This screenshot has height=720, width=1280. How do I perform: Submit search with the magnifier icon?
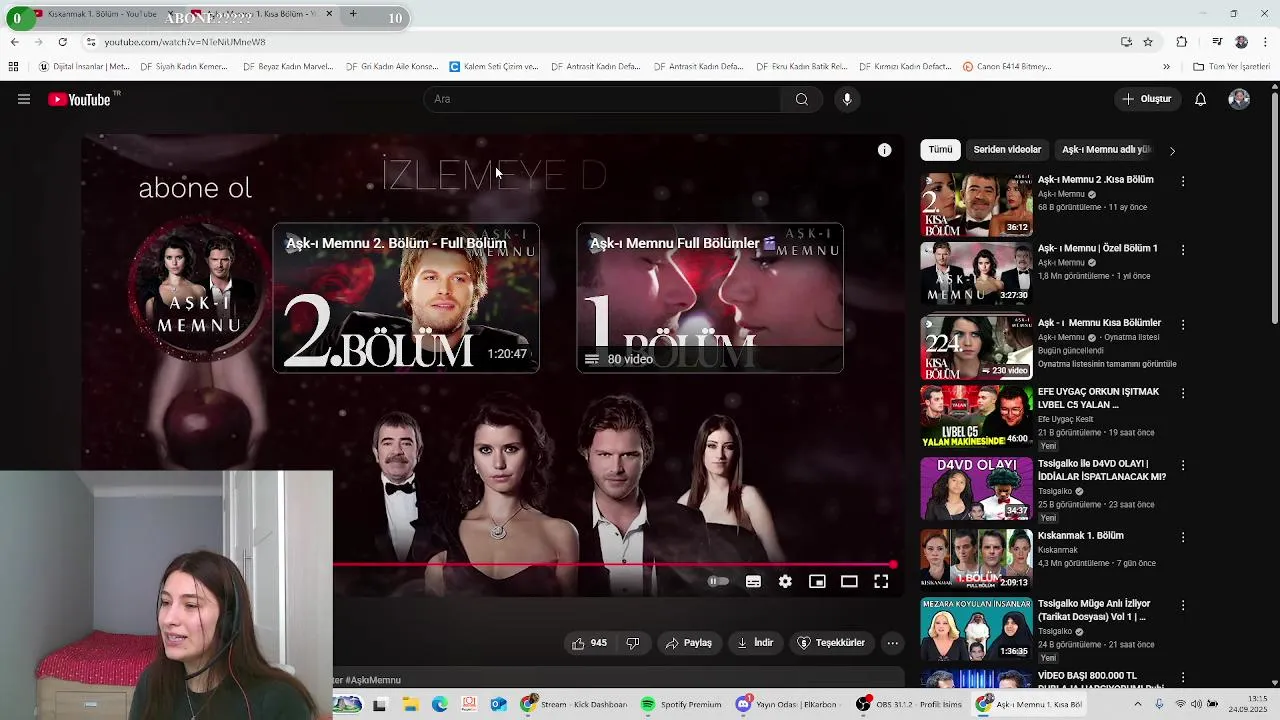coord(801,99)
